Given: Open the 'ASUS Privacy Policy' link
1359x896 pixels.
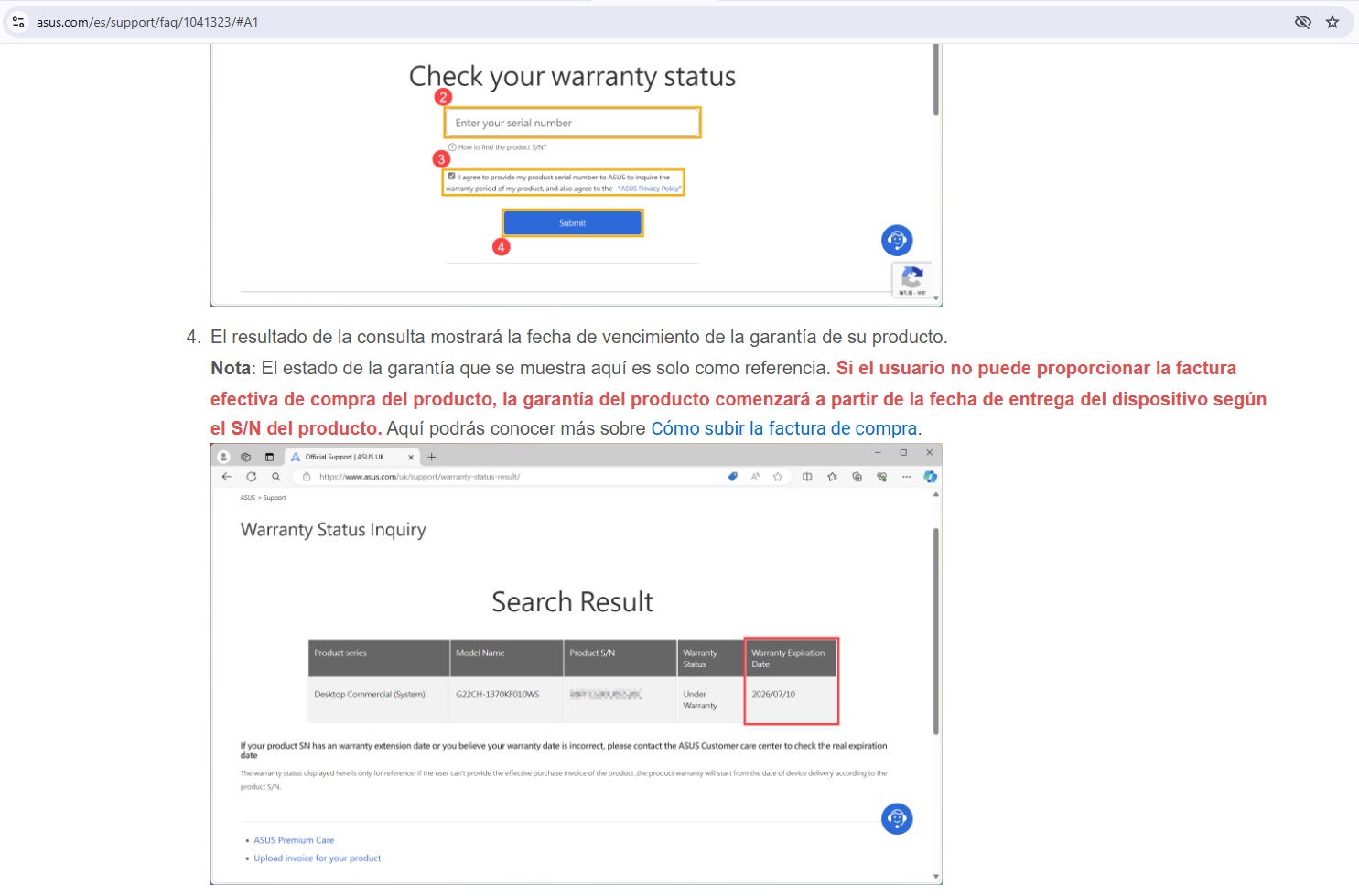Looking at the screenshot, I should [650, 189].
